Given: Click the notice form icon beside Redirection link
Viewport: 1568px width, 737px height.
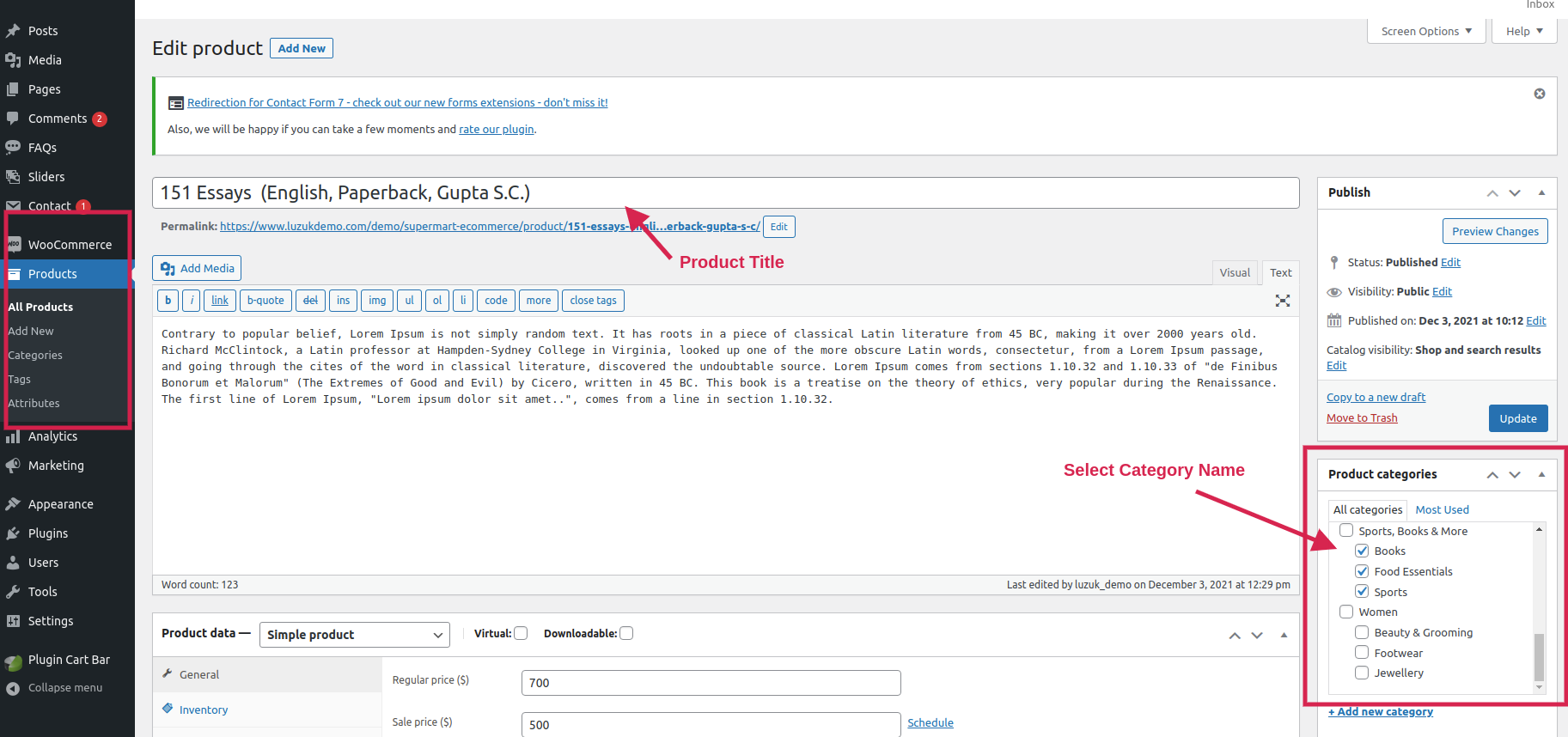Looking at the screenshot, I should [x=176, y=103].
